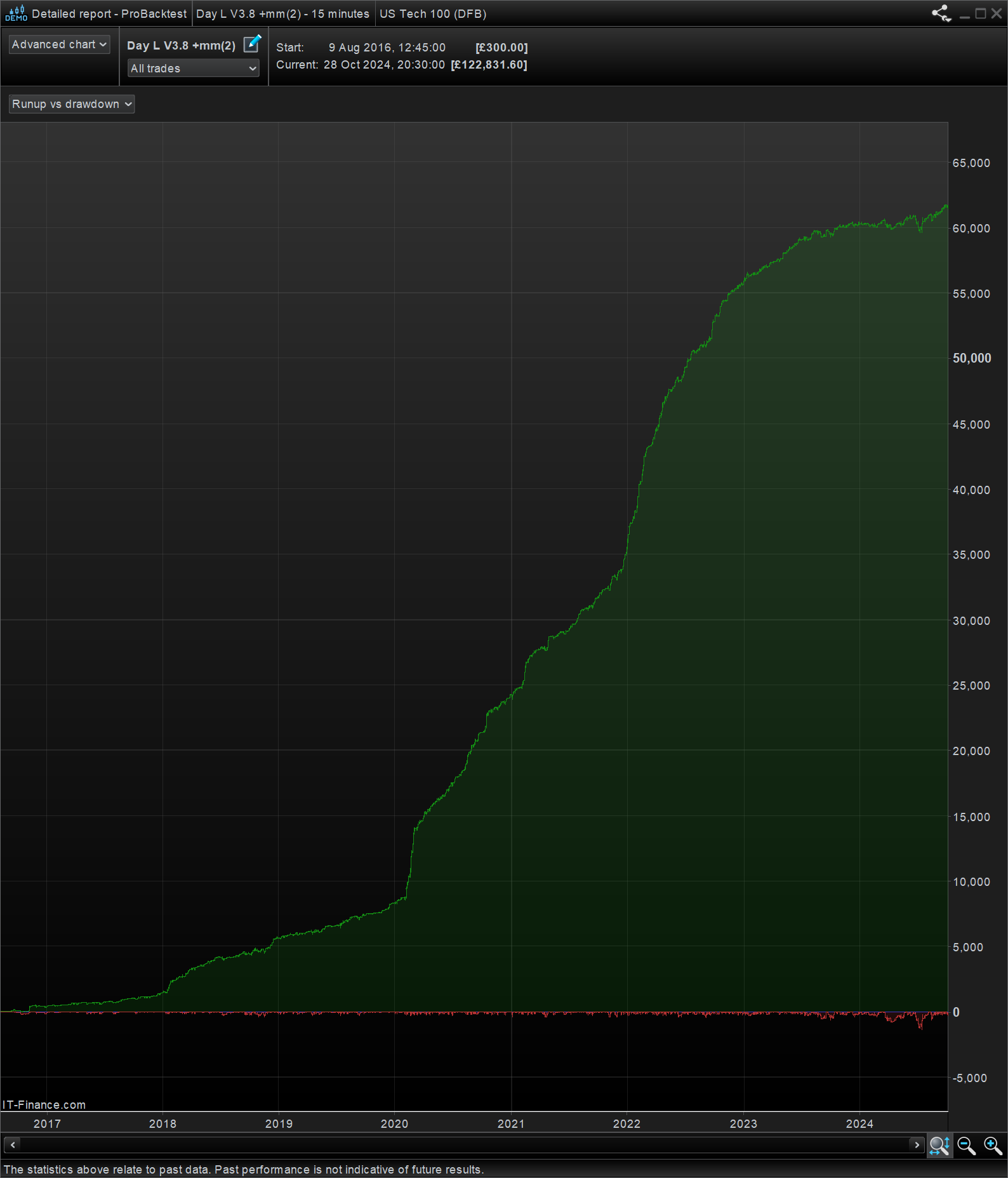Click the Current: label
1008x1178 pixels.
click(x=297, y=65)
